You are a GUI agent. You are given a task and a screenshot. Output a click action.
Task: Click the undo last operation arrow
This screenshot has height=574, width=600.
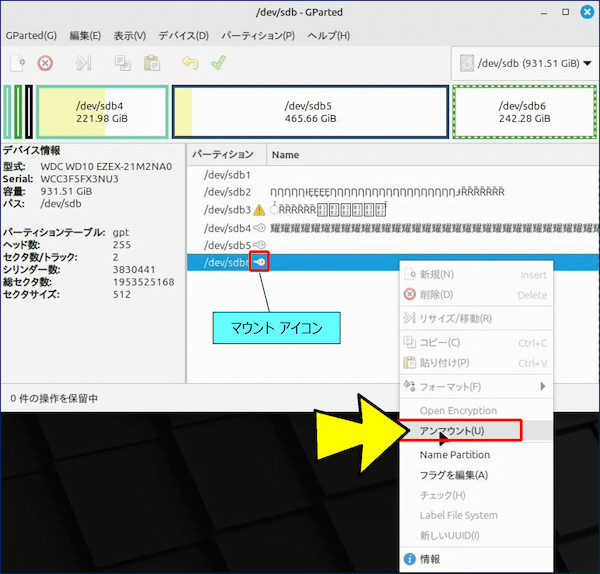pyautogui.click(x=190, y=63)
